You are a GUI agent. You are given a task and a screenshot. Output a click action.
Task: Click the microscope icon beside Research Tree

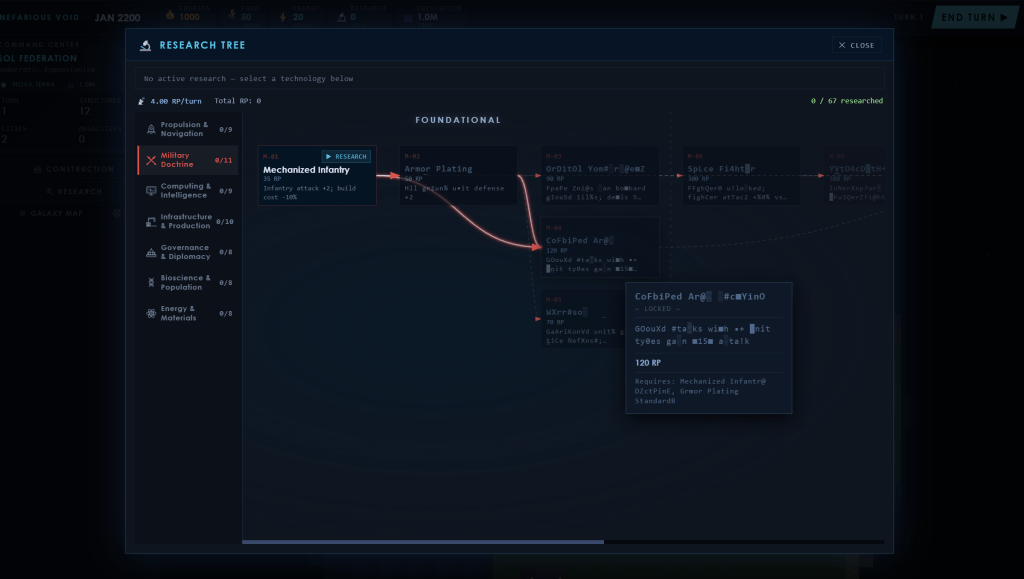click(x=146, y=45)
